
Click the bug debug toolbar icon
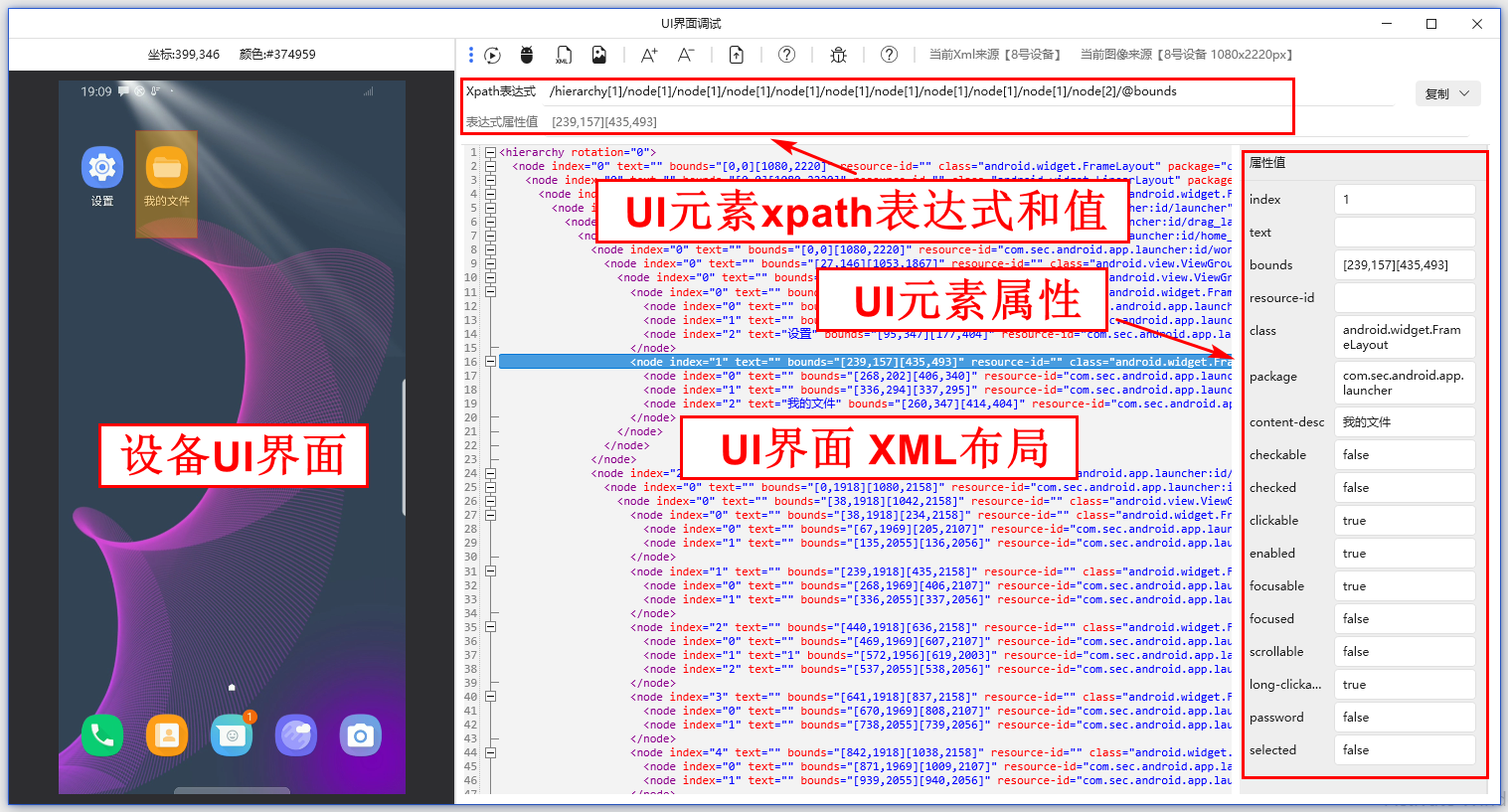(838, 55)
